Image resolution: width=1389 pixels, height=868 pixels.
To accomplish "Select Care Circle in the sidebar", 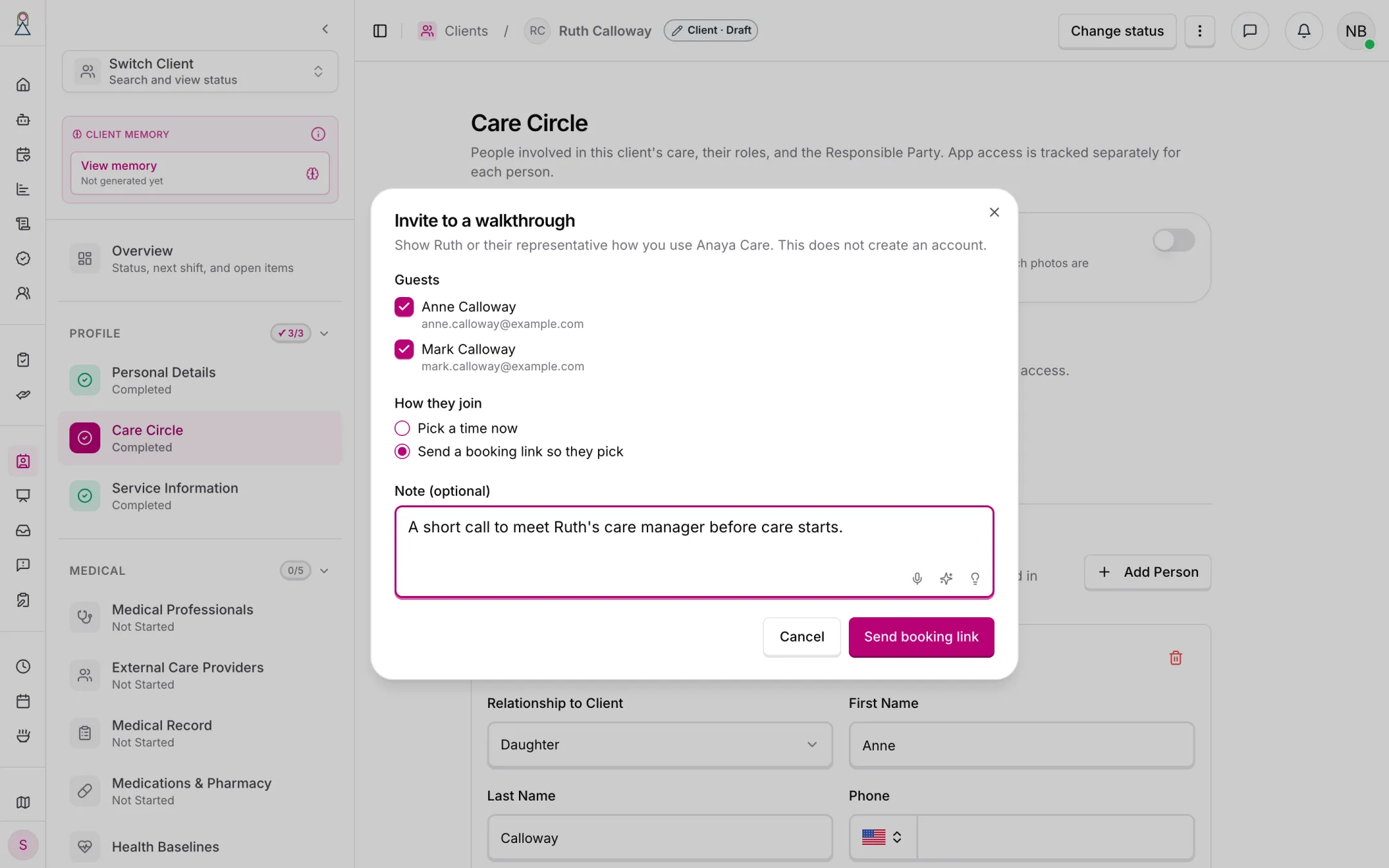I will coord(200,438).
